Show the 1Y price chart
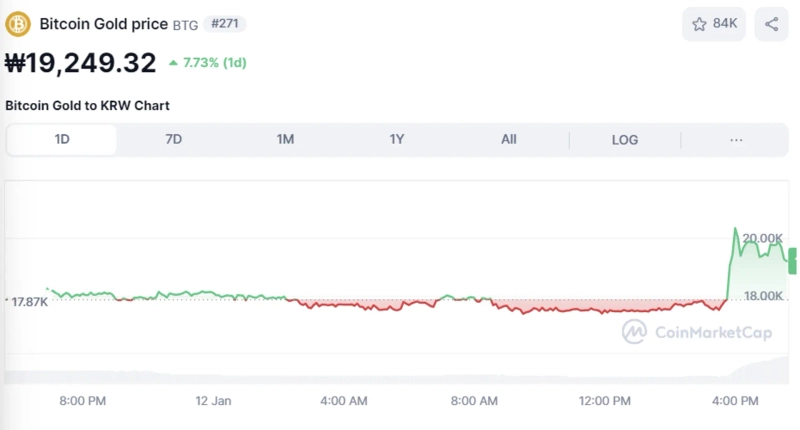This screenshot has width=800, height=430. point(397,140)
